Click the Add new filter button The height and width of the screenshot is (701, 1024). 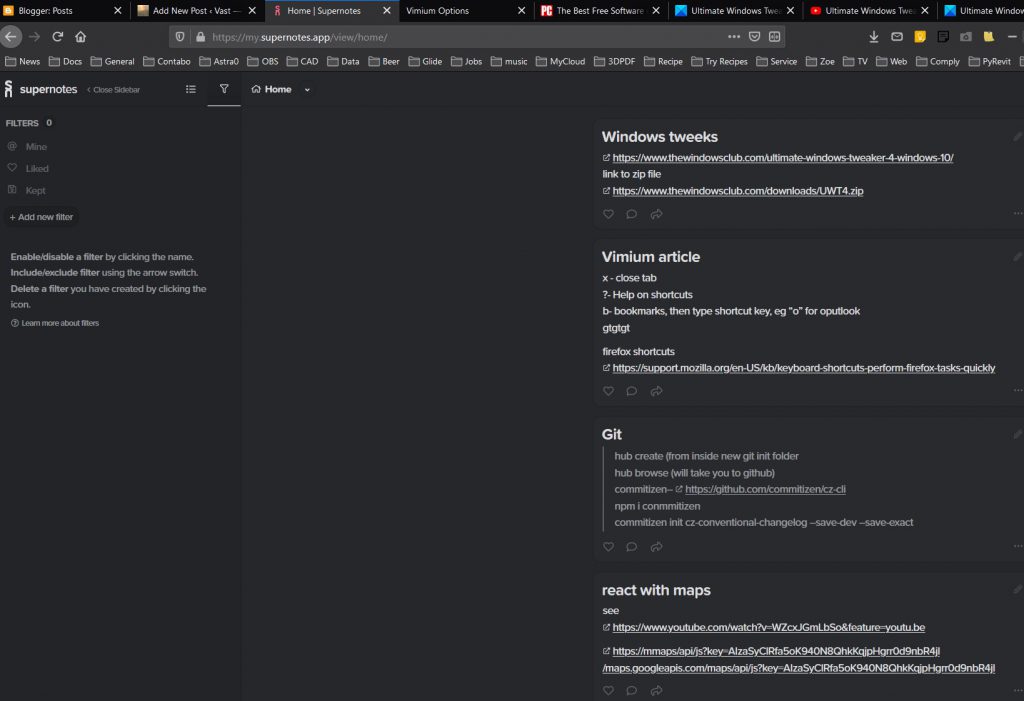(41, 217)
